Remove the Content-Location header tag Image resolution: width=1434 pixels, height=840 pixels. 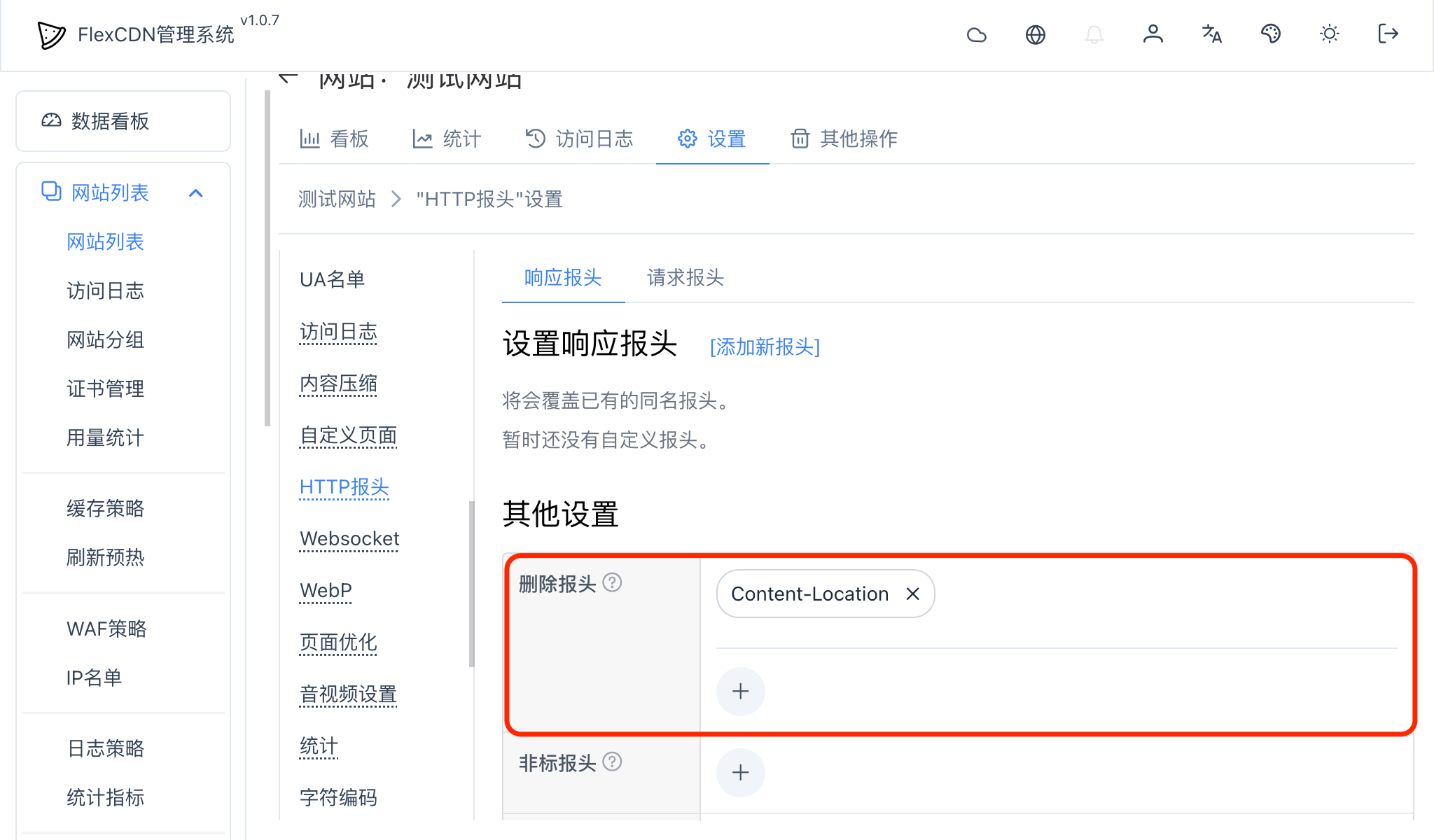tap(912, 594)
